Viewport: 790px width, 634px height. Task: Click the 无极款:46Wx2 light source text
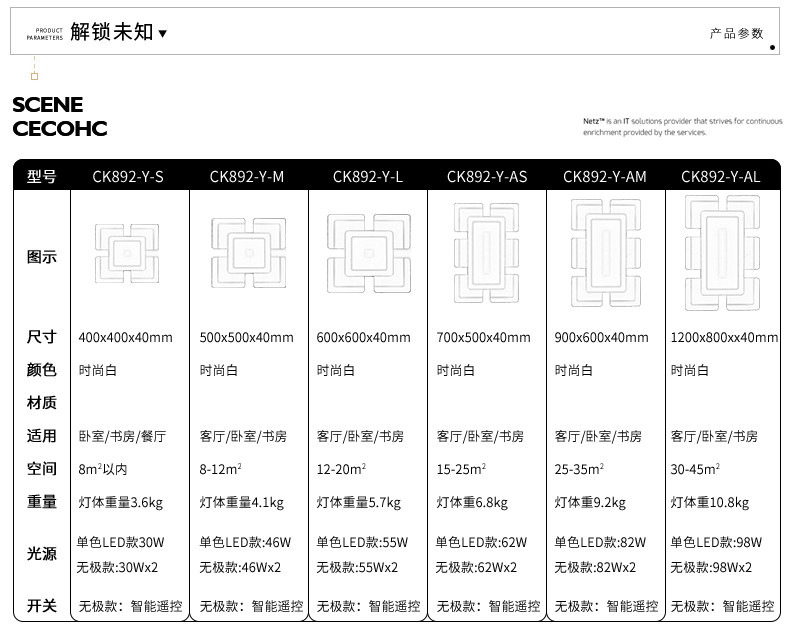(x=240, y=567)
